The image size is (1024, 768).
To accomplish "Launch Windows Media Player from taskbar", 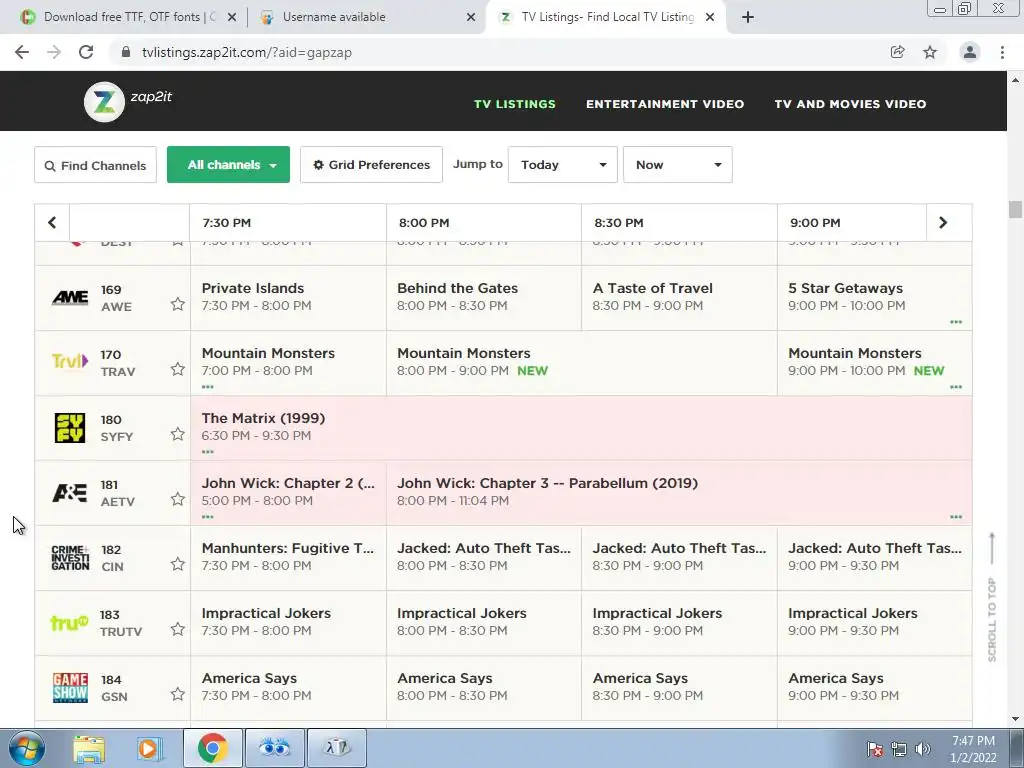I will [150, 748].
